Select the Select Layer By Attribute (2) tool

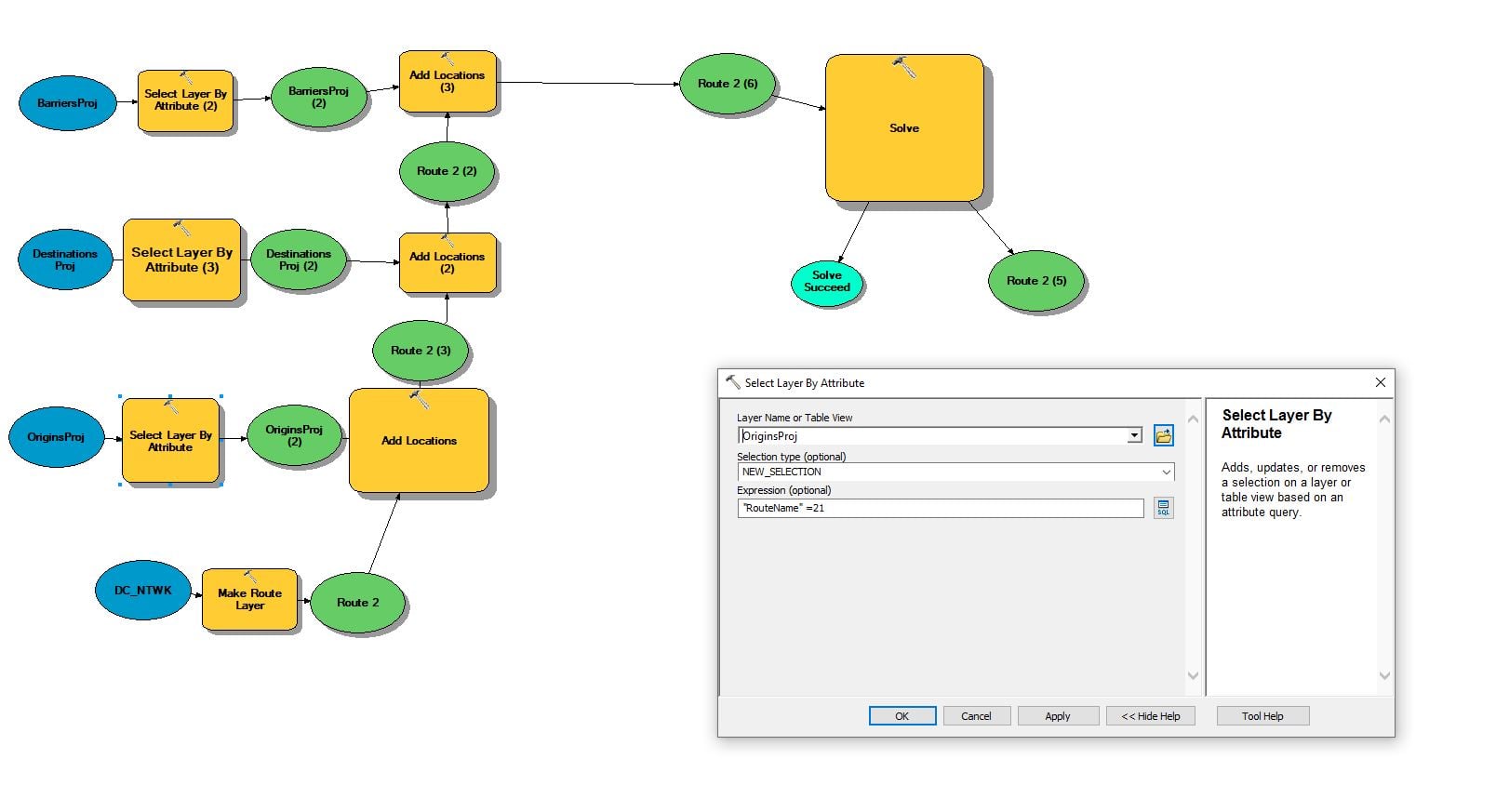click(x=185, y=100)
